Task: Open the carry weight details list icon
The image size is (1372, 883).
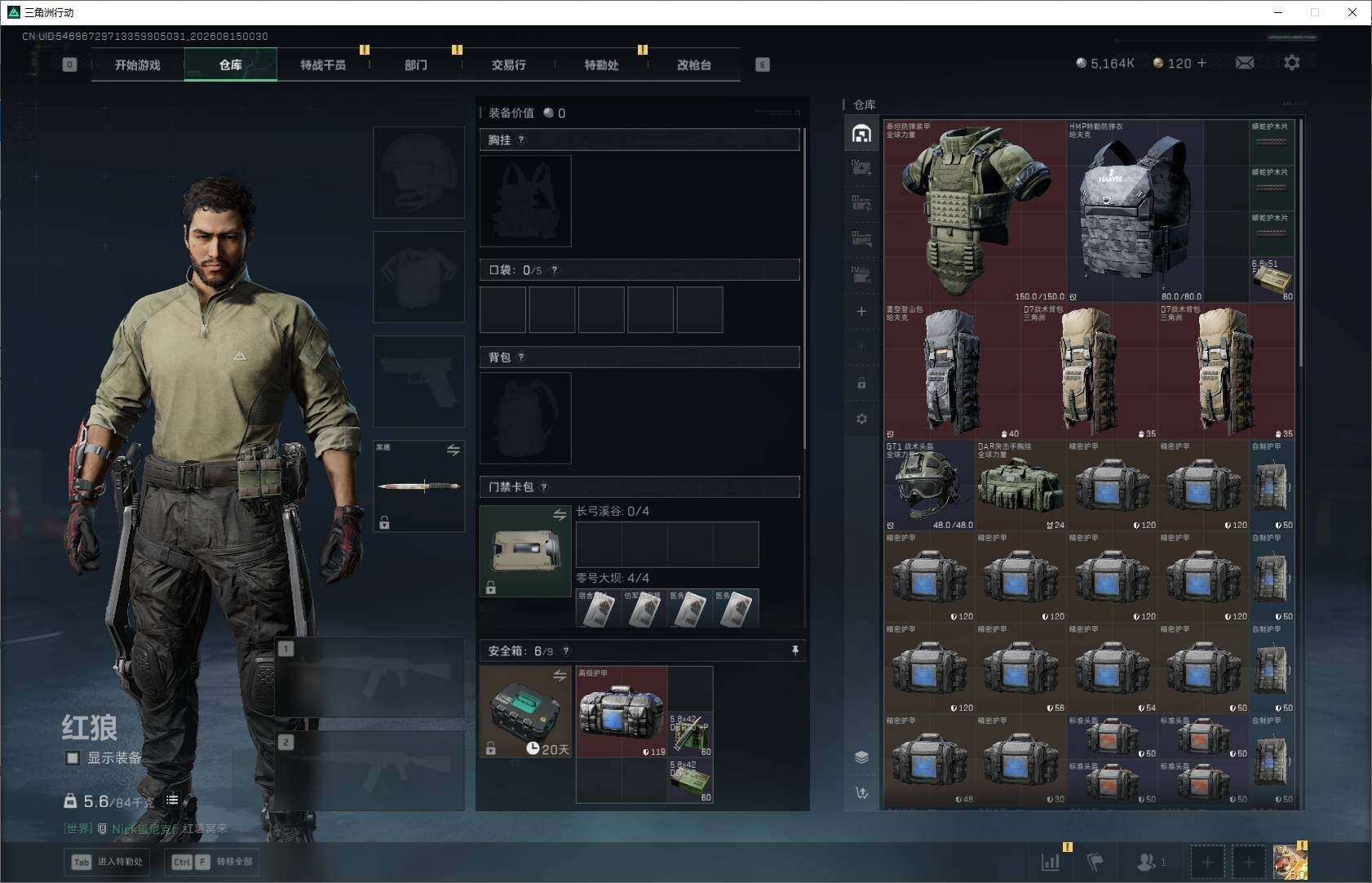Action: pos(172,800)
